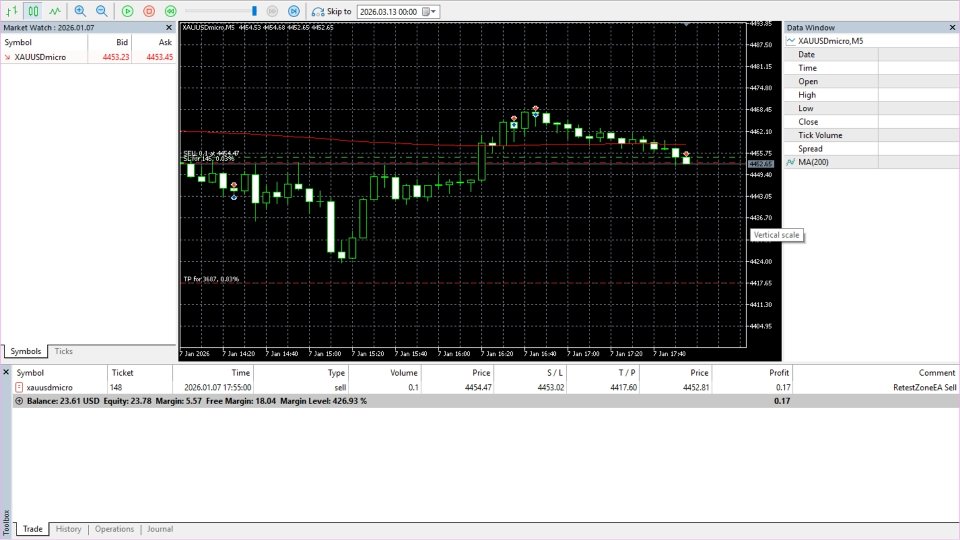Click the Skip to button

[x=331, y=11]
